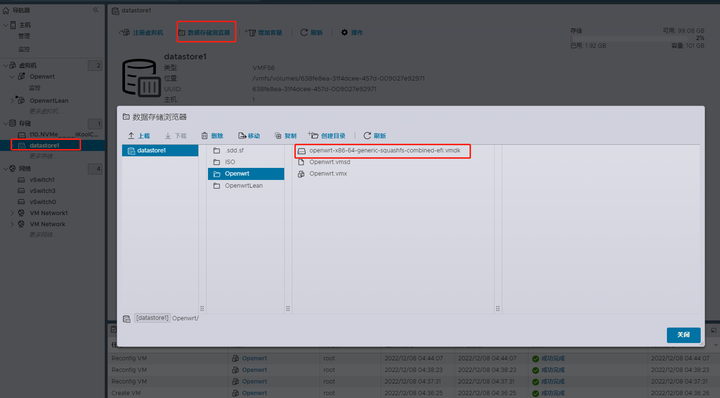This screenshot has height=398, width=720.
Task: Click the create directory (创建目录) icon
Action: tap(313, 135)
